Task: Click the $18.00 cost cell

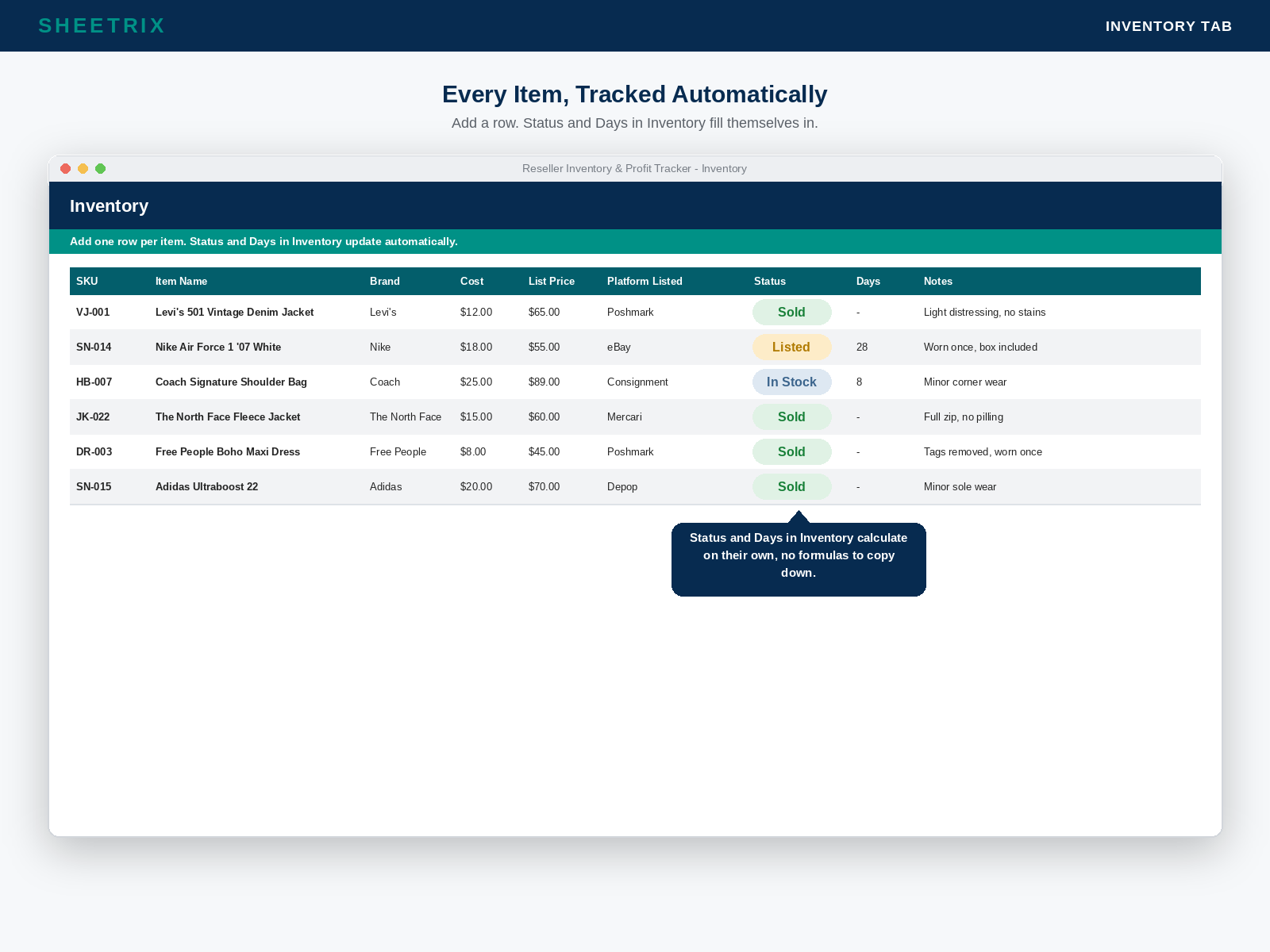Action: point(476,347)
